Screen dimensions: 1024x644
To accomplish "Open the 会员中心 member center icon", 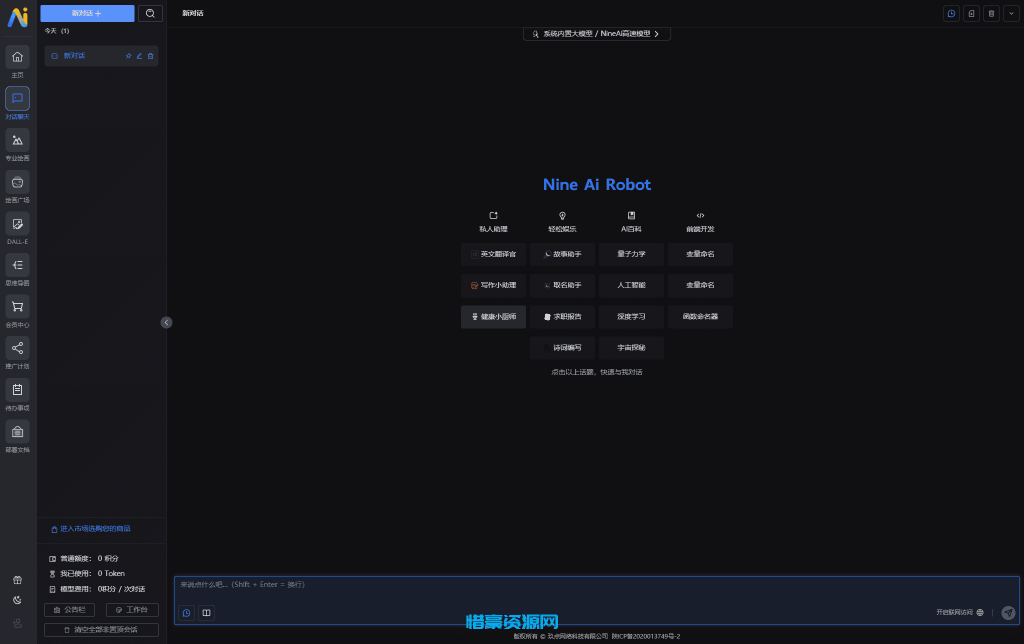I will tap(17, 307).
